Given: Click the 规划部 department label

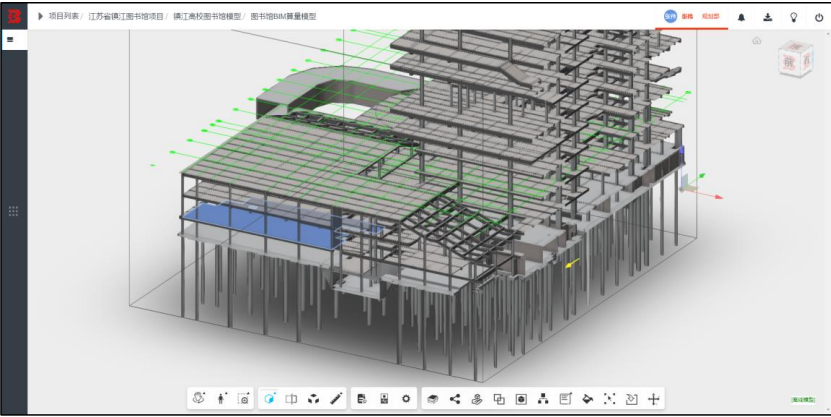Looking at the screenshot, I should pyautogui.click(x=711, y=16).
